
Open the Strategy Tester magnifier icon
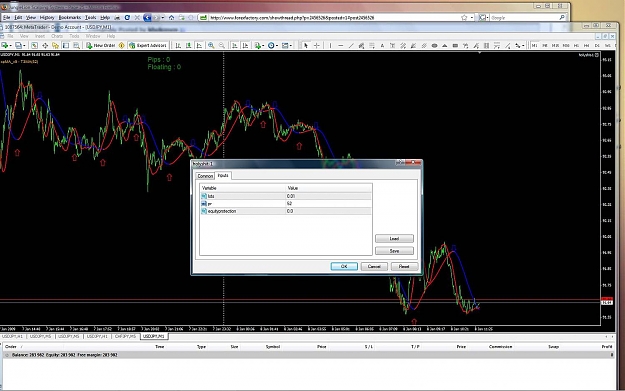[x=76, y=45]
